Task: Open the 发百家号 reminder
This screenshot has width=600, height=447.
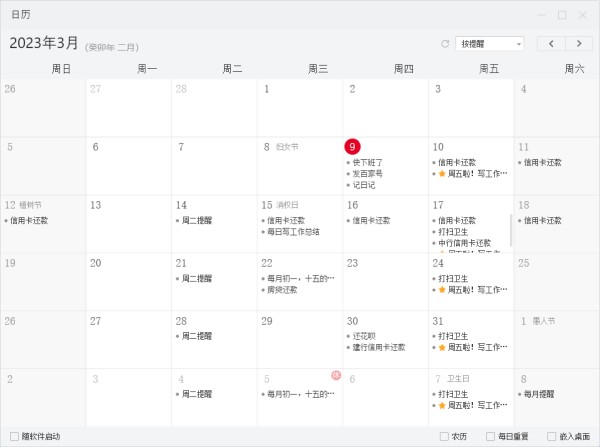Action: (367, 174)
